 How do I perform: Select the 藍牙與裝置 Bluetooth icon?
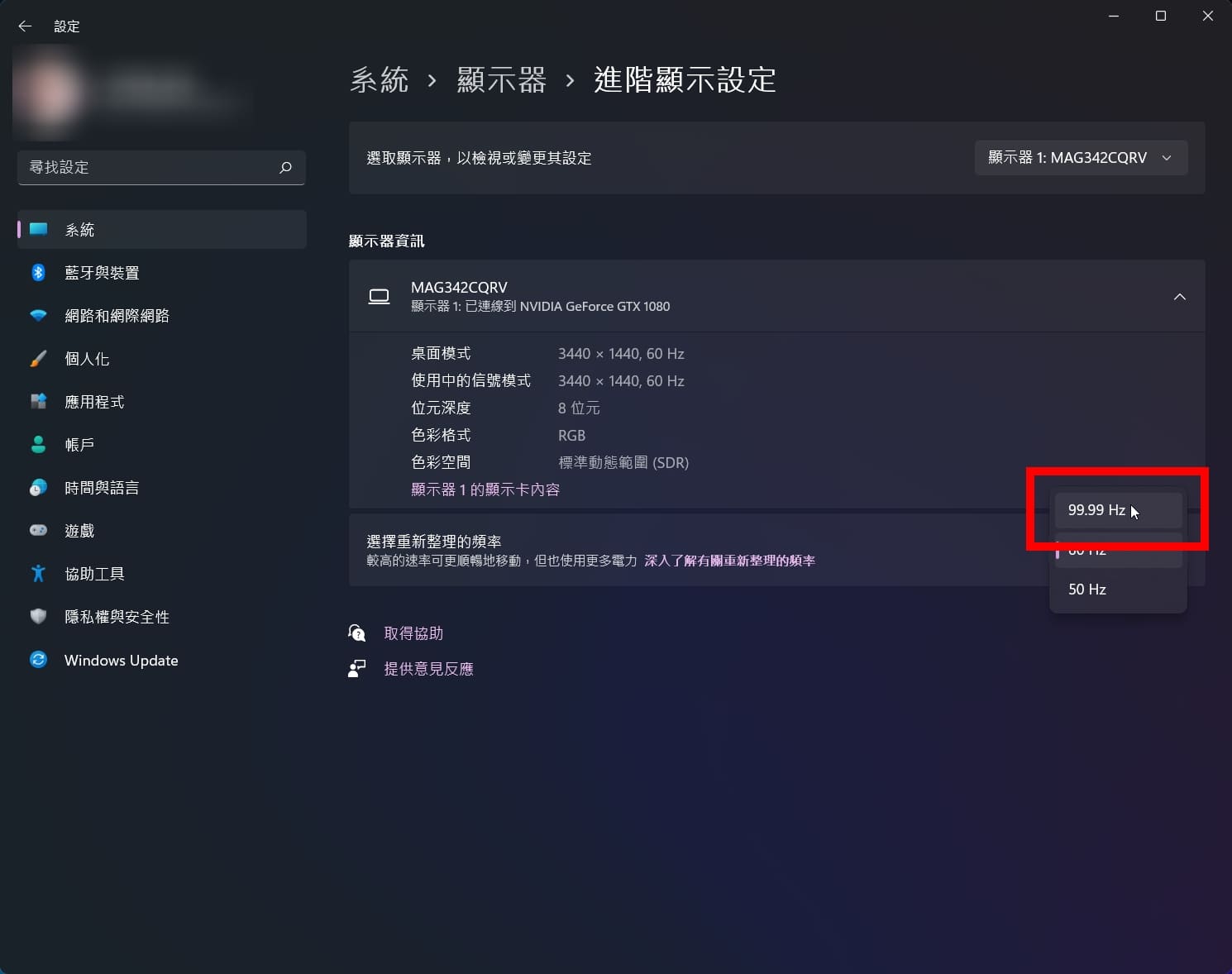pos(38,272)
